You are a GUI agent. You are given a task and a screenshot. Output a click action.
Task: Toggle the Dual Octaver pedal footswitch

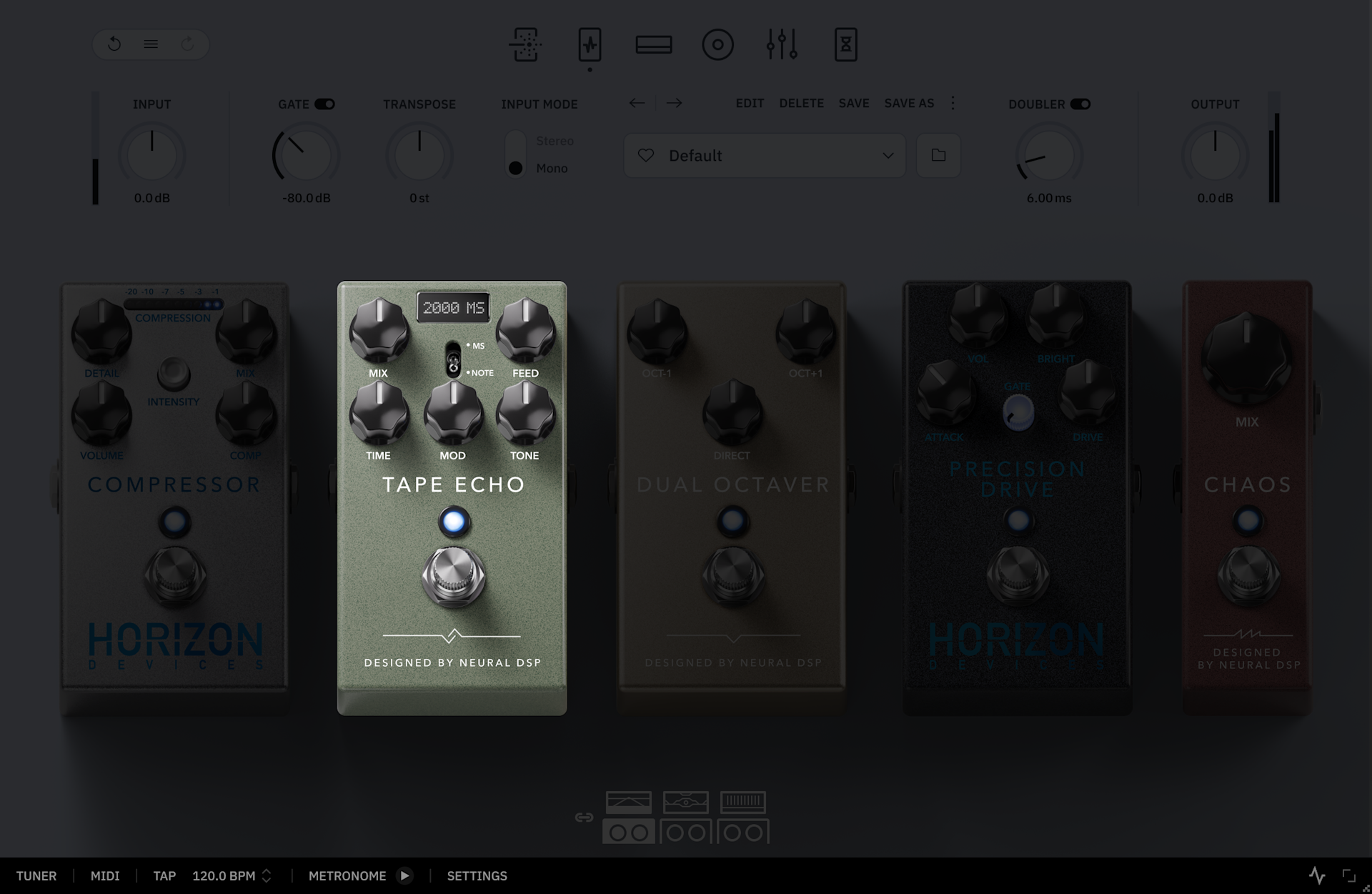(x=732, y=575)
